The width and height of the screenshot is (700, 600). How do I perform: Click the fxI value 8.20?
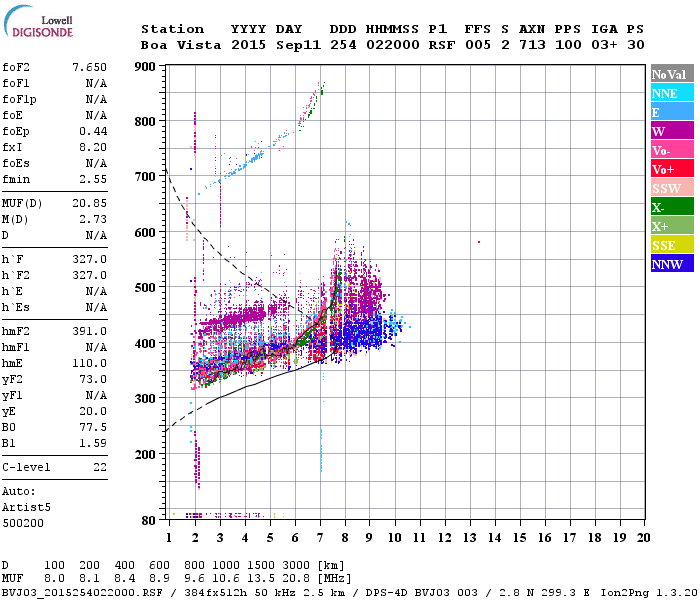click(93, 147)
